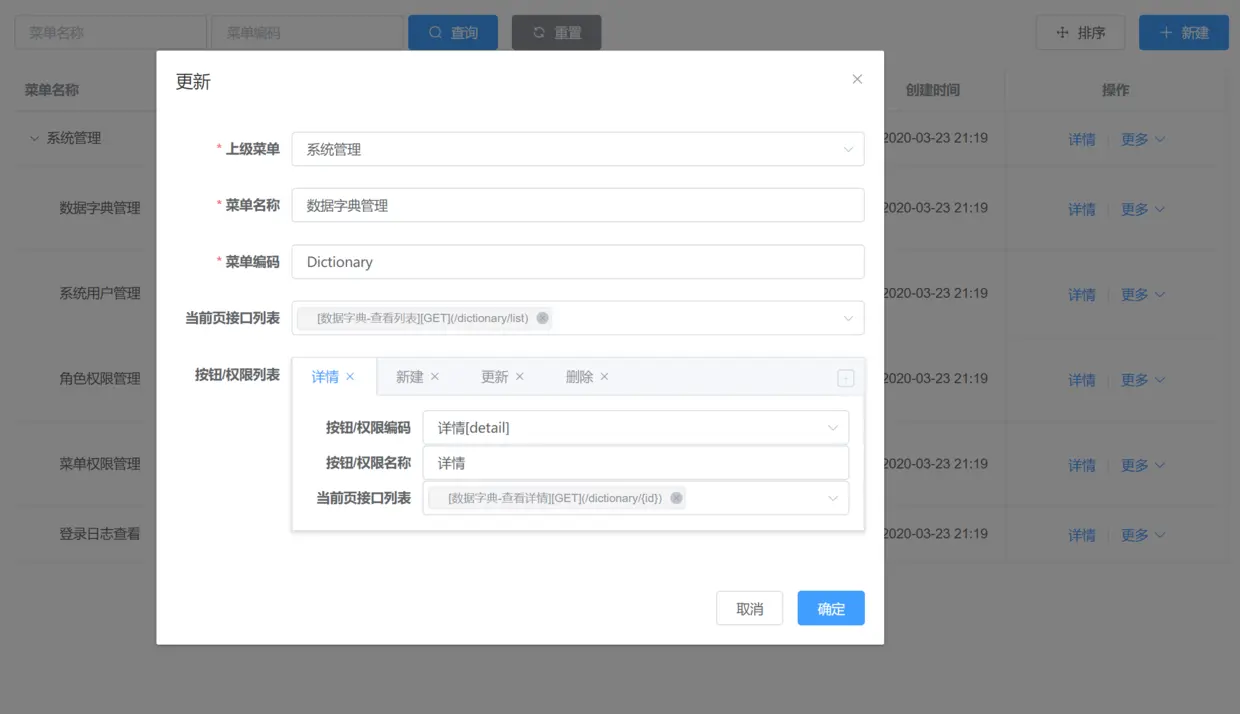Open the 上级菜单 dropdown
1240x714 pixels.
pyautogui.click(x=578, y=149)
